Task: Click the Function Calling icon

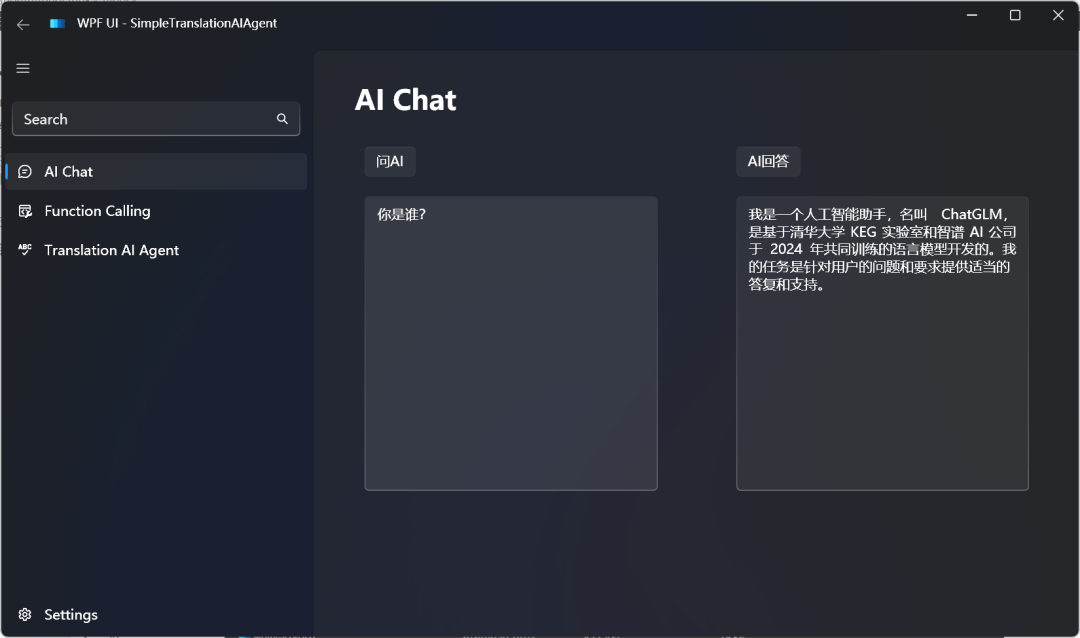Action: 25,211
